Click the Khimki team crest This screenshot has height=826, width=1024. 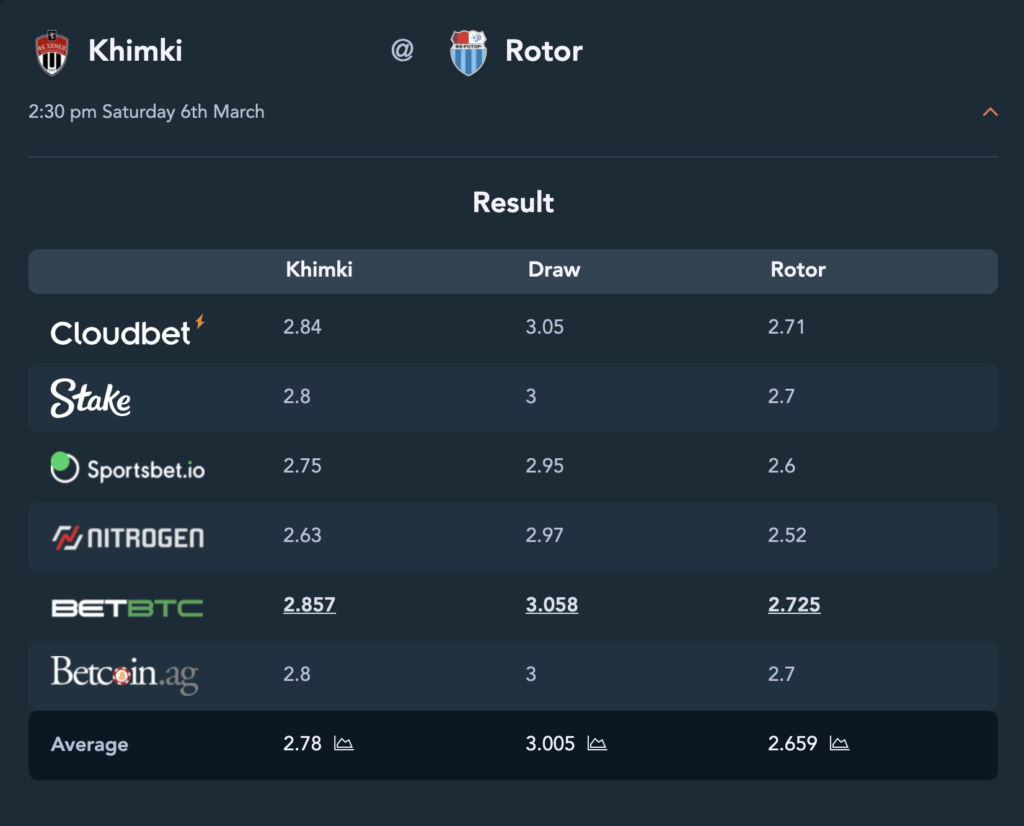(x=52, y=53)
